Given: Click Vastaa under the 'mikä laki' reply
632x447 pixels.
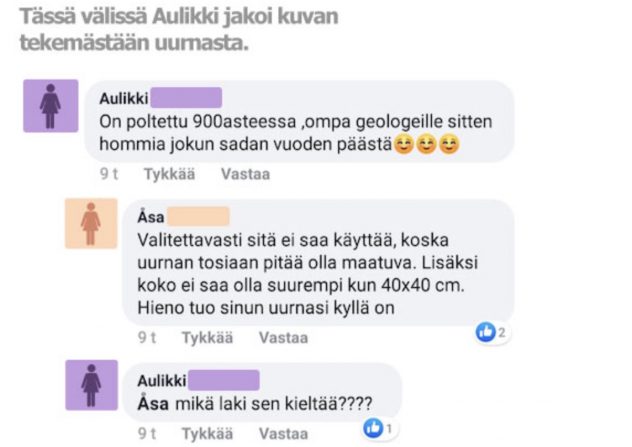Looking at the screenshot, I should pyautogui.click(x=283, y=434).
